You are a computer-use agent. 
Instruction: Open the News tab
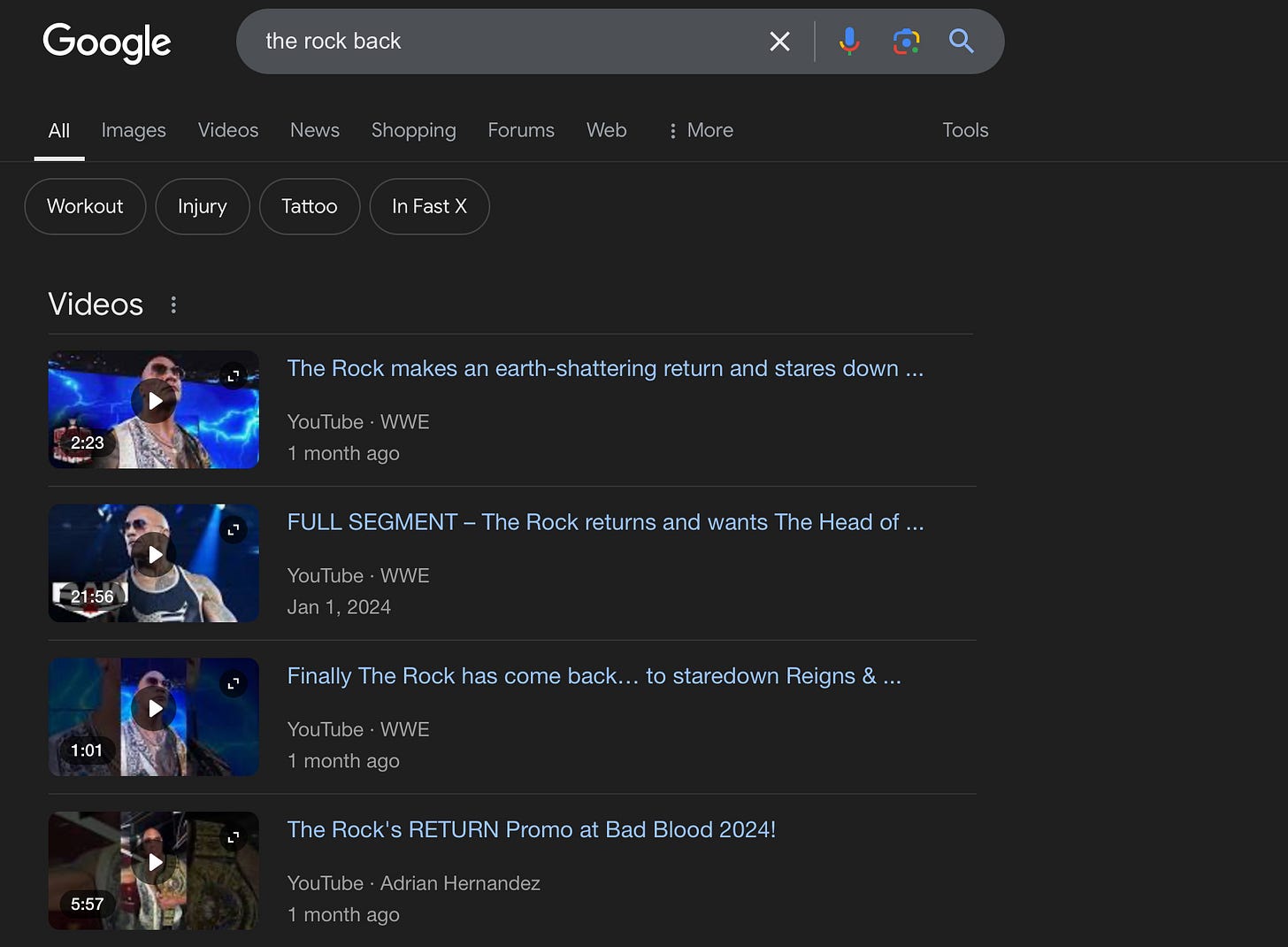315,130
